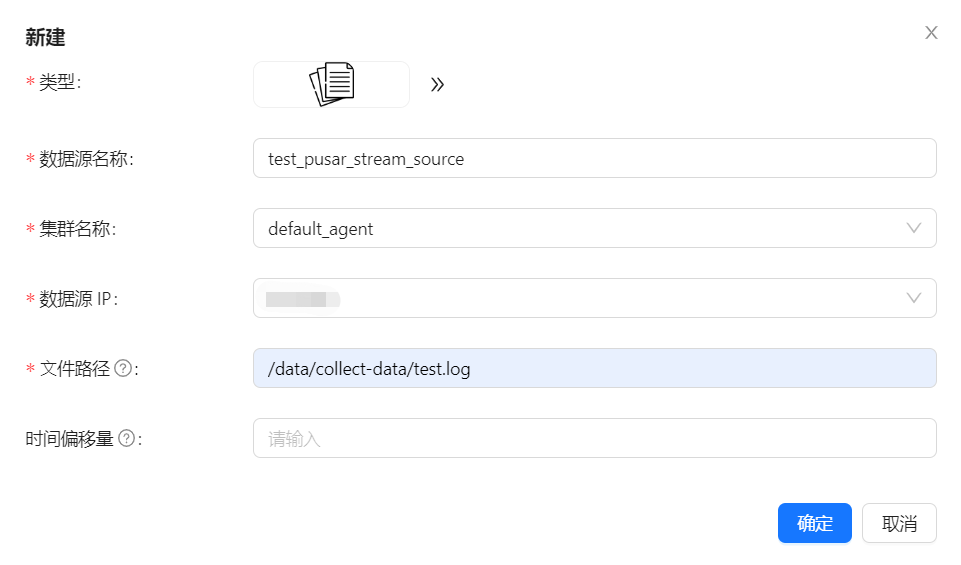Click the 类型 field label
Image resolution: width=961 pixels, height=565 pixels.
[x=59, y=83]
